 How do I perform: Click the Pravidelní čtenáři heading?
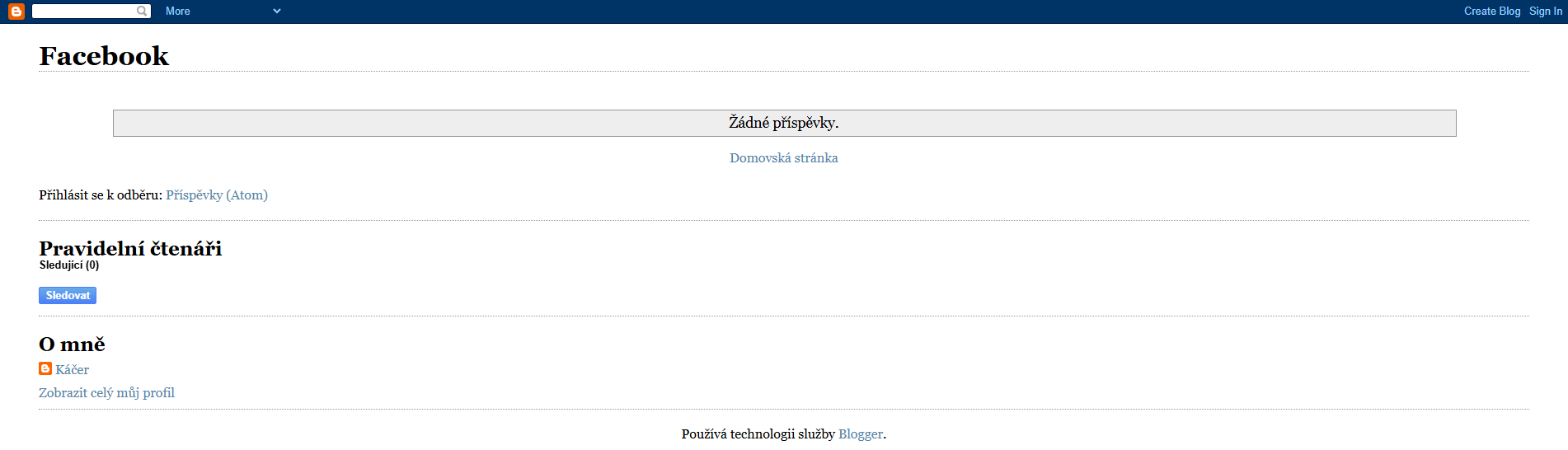[x=130, y=248]
